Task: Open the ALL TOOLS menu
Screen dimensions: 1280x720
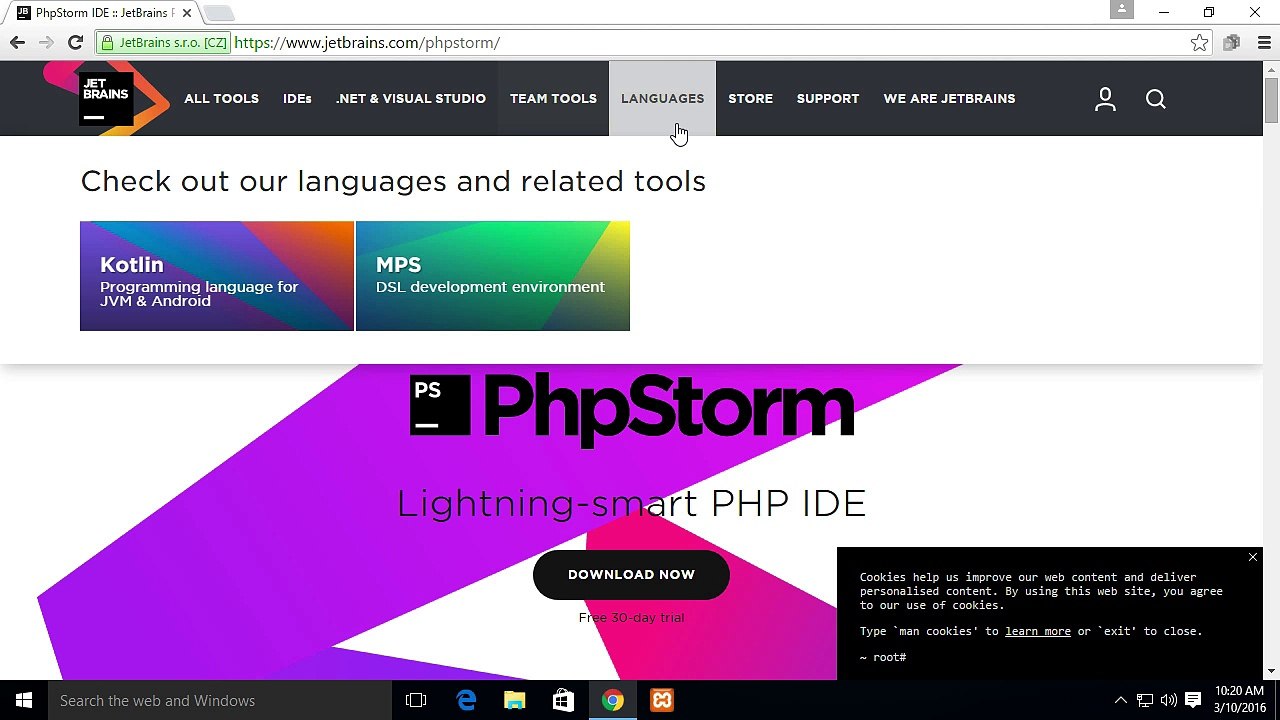Action: (x=221, y=99)
